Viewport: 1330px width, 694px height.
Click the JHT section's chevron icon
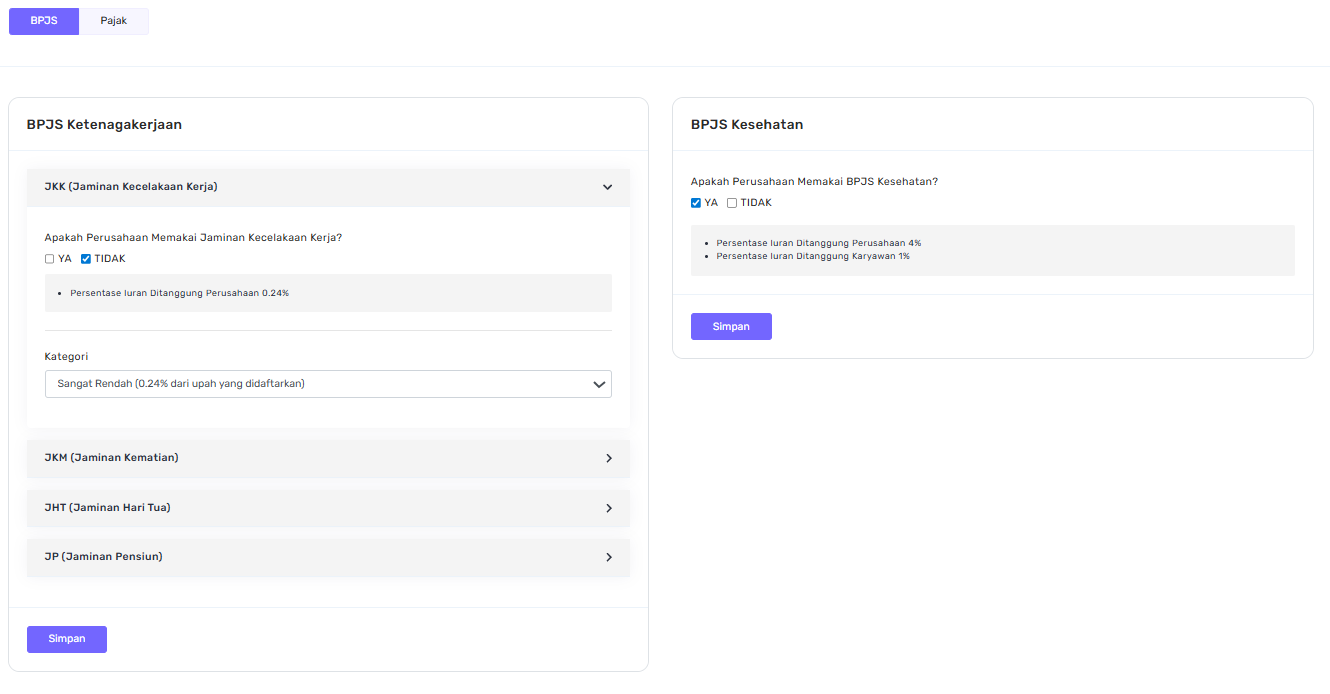(x=609, y=507)
